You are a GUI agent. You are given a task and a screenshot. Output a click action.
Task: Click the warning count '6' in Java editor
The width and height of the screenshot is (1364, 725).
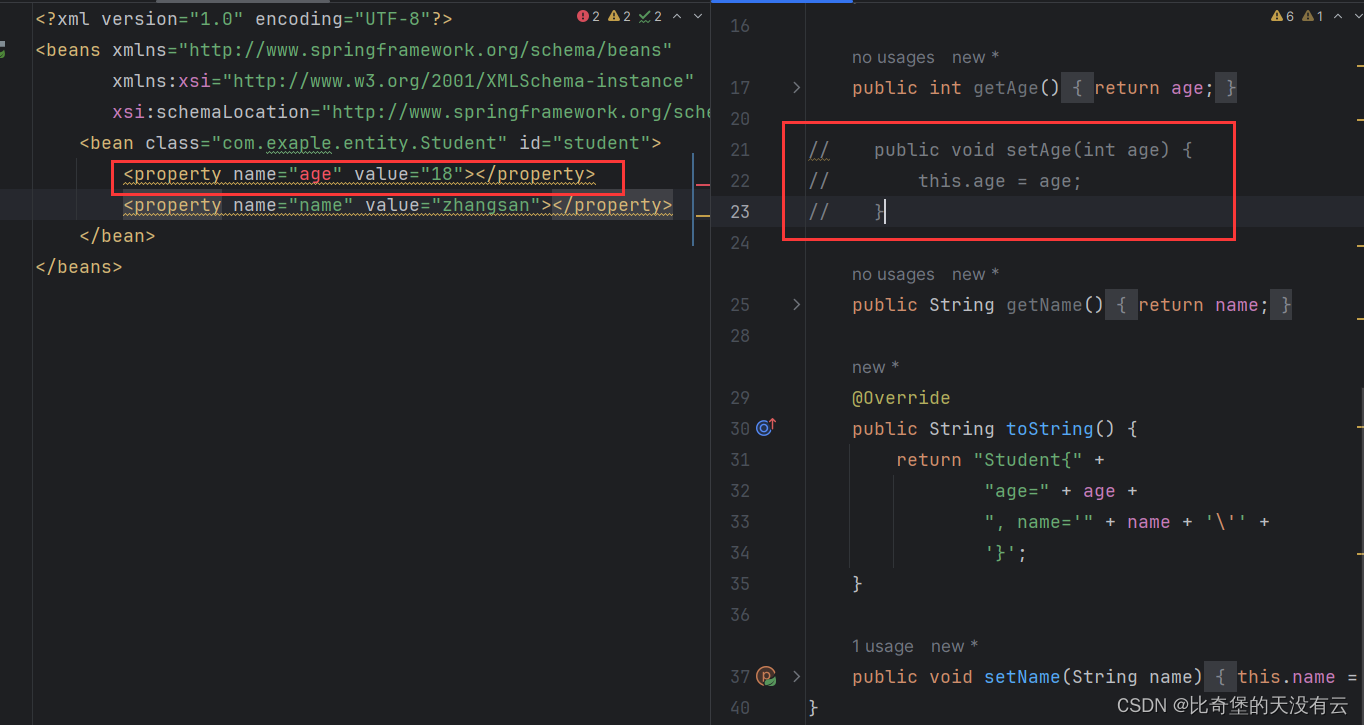point(1282,16)
